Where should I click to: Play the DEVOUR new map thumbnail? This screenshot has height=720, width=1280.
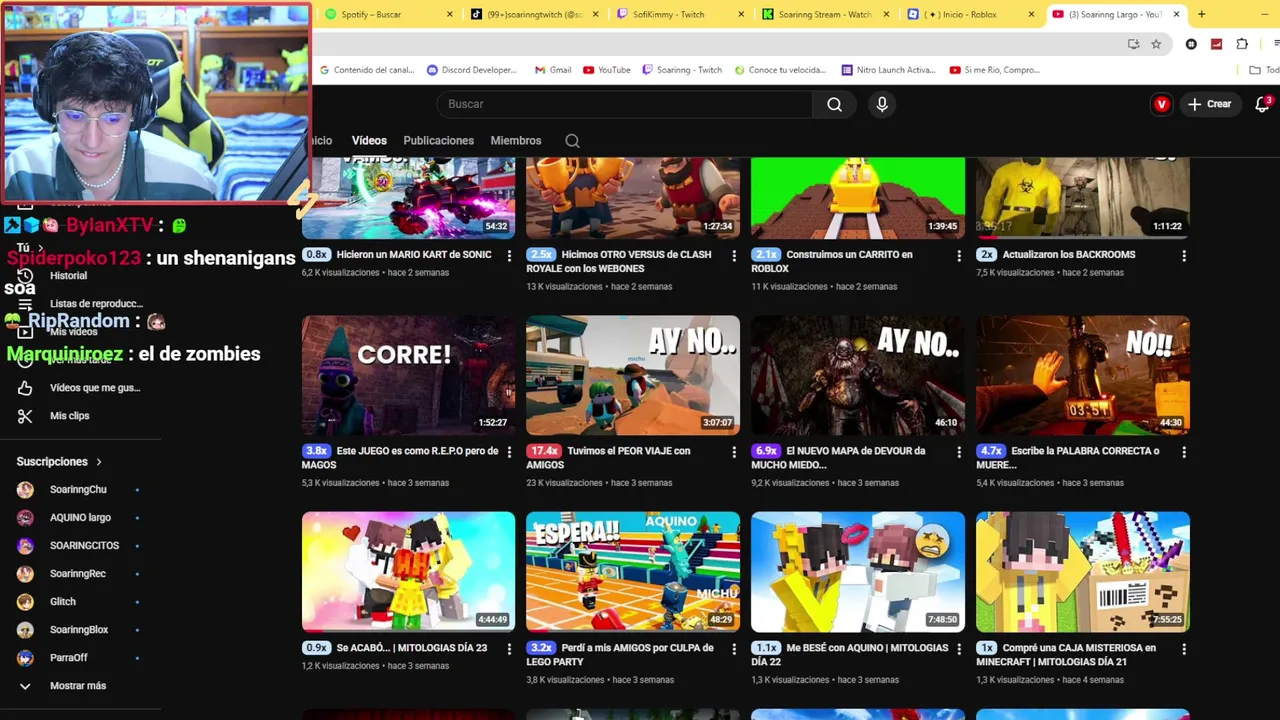click(858, 375)
